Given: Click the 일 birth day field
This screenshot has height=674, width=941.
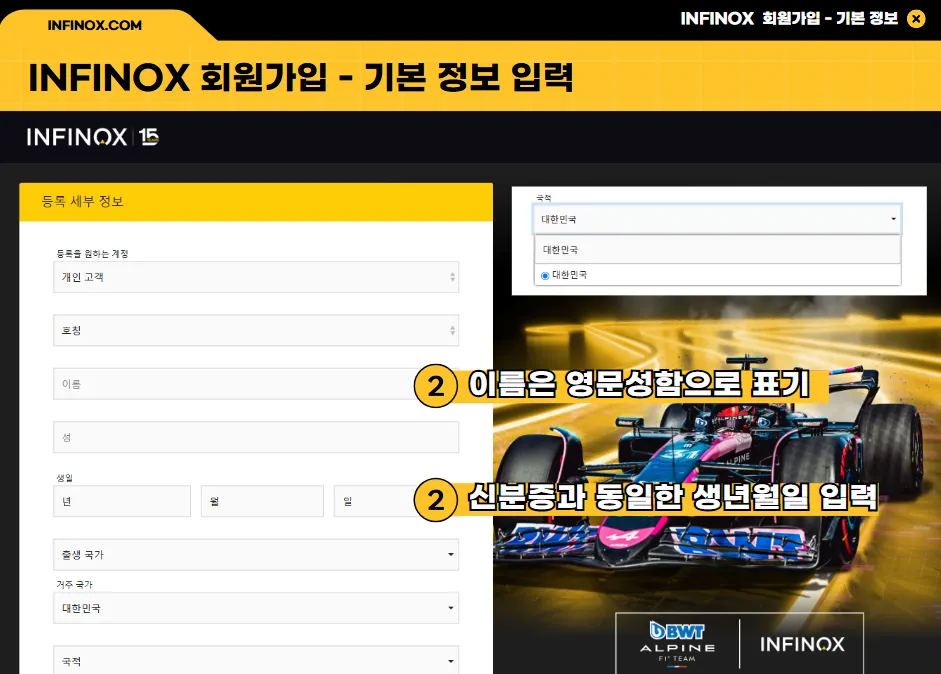Looking at the screenshot, I should (375, 501).
